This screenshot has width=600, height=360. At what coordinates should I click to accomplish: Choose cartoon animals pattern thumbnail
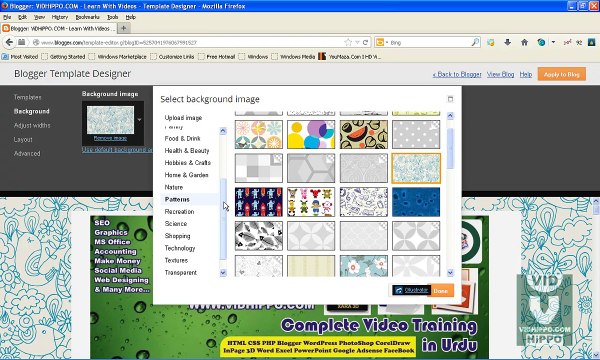(311, 202)
